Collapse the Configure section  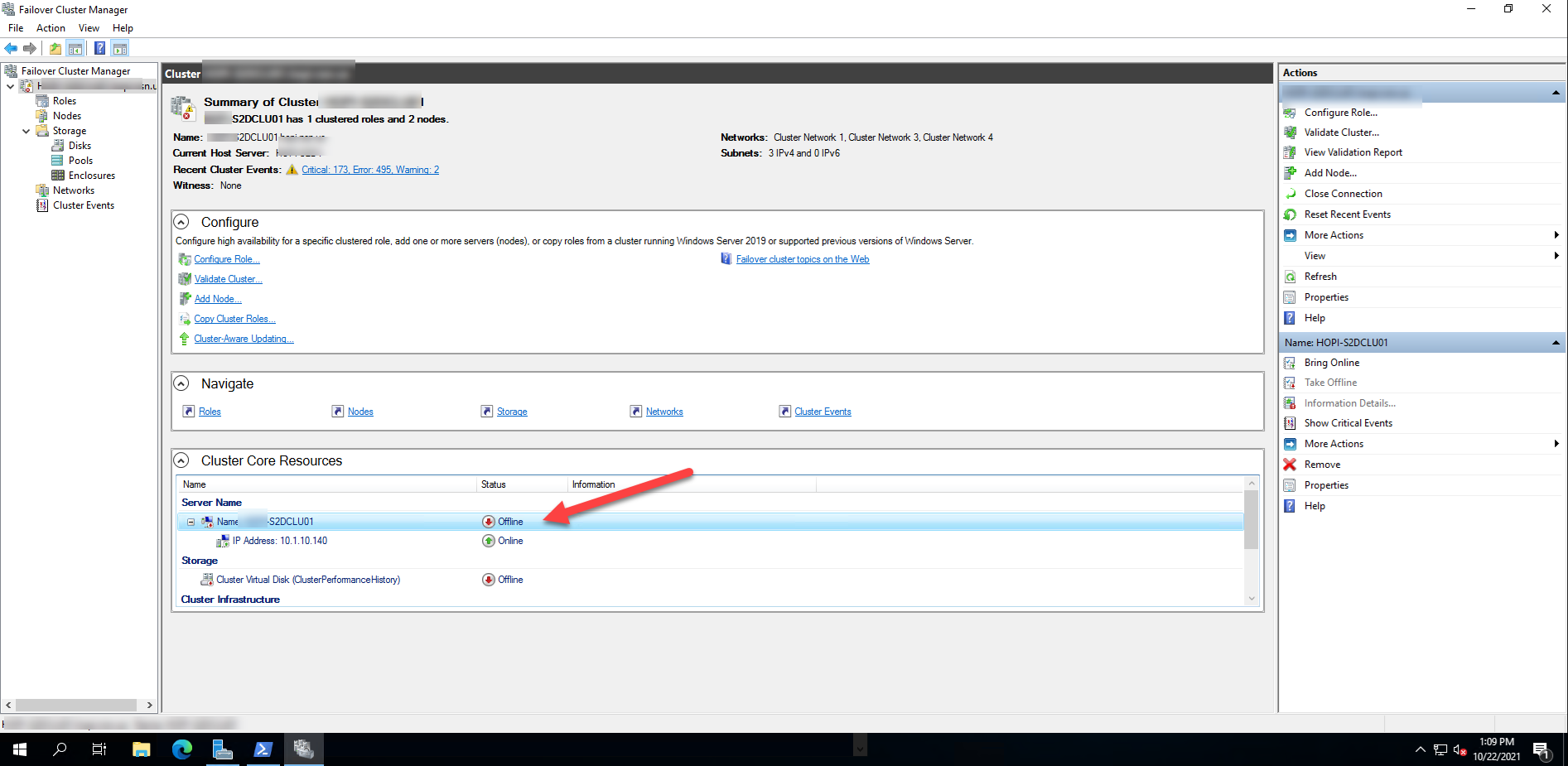[x=181, y=222]
